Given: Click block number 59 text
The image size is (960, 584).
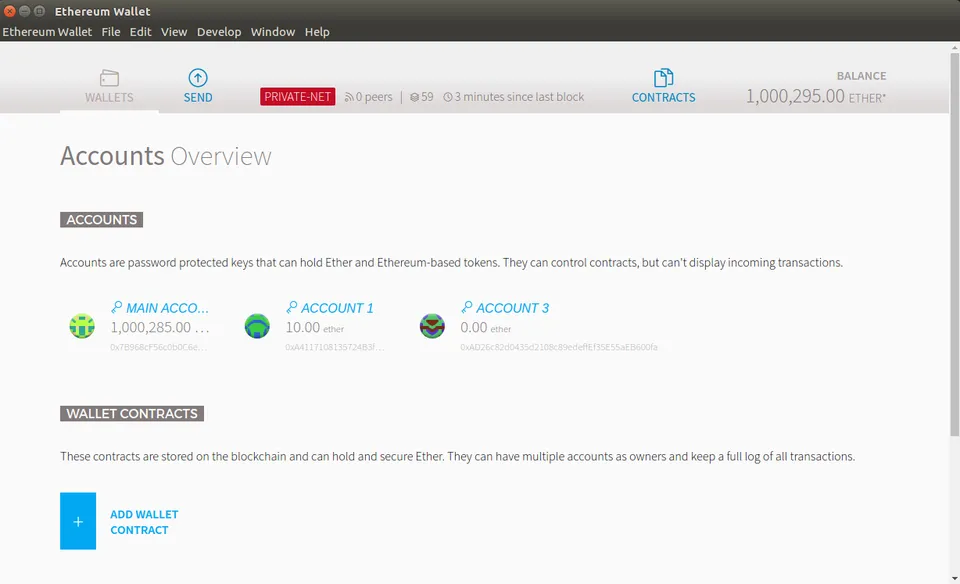Looking at the screenshot, I should point(427,97).
